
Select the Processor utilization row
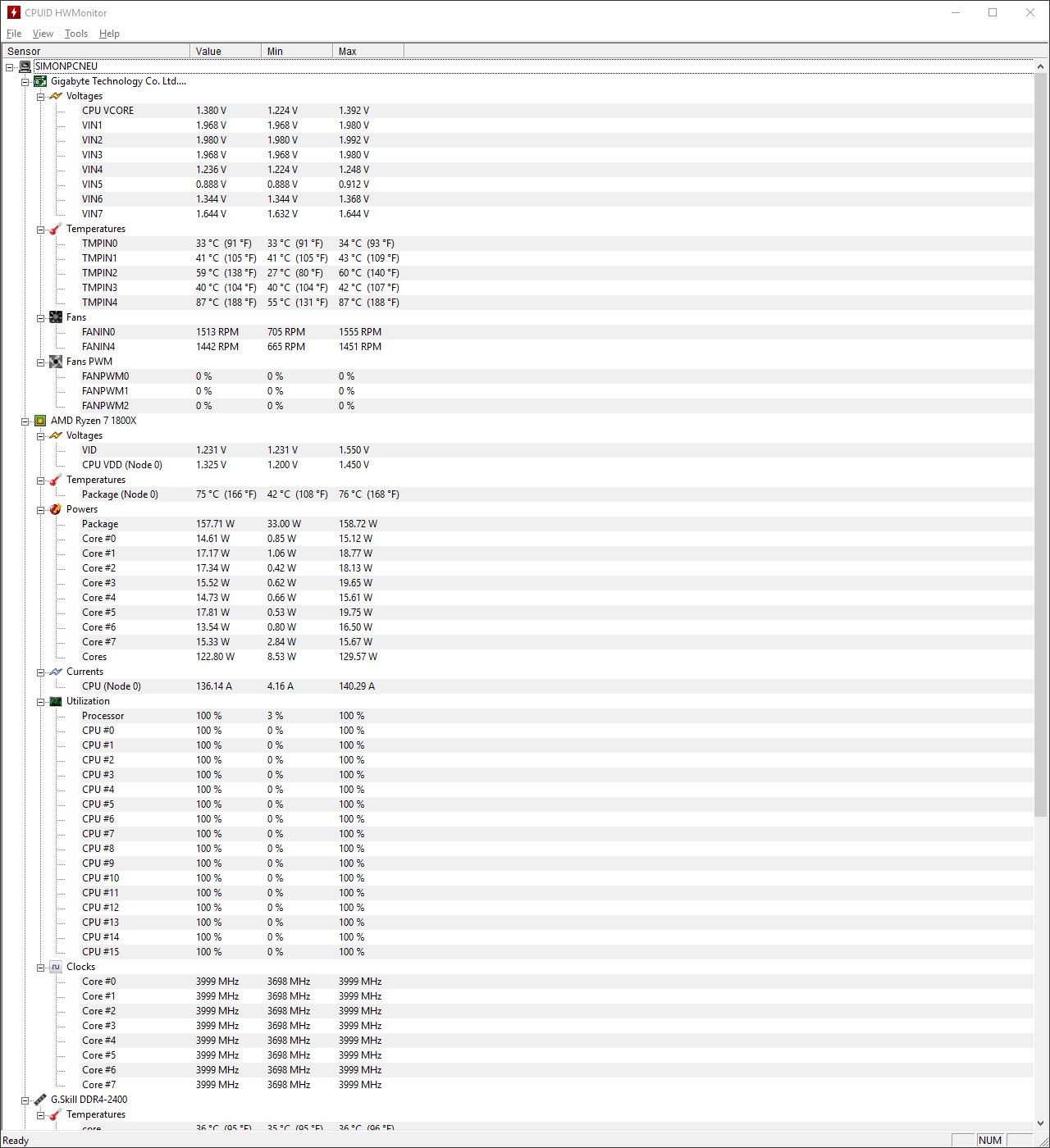coord(518,716)
